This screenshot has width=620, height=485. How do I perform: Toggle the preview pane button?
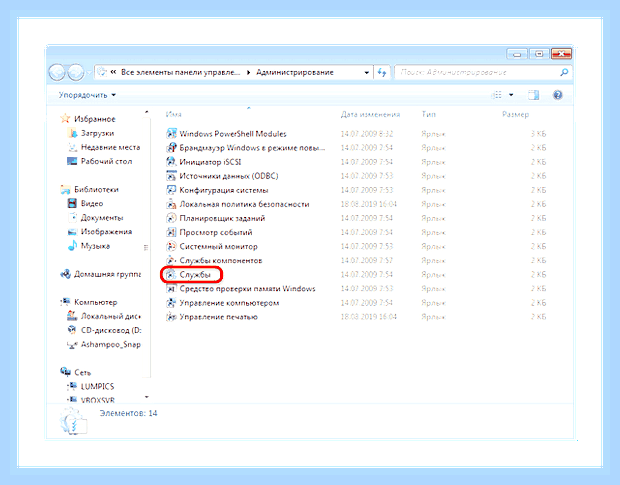pyautogui.click(x=533, y=95)
